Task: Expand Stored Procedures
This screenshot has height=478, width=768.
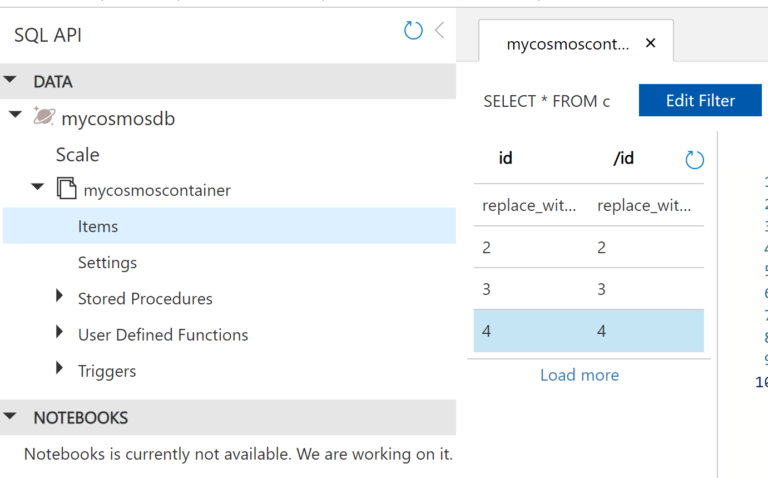Action: 59,295
